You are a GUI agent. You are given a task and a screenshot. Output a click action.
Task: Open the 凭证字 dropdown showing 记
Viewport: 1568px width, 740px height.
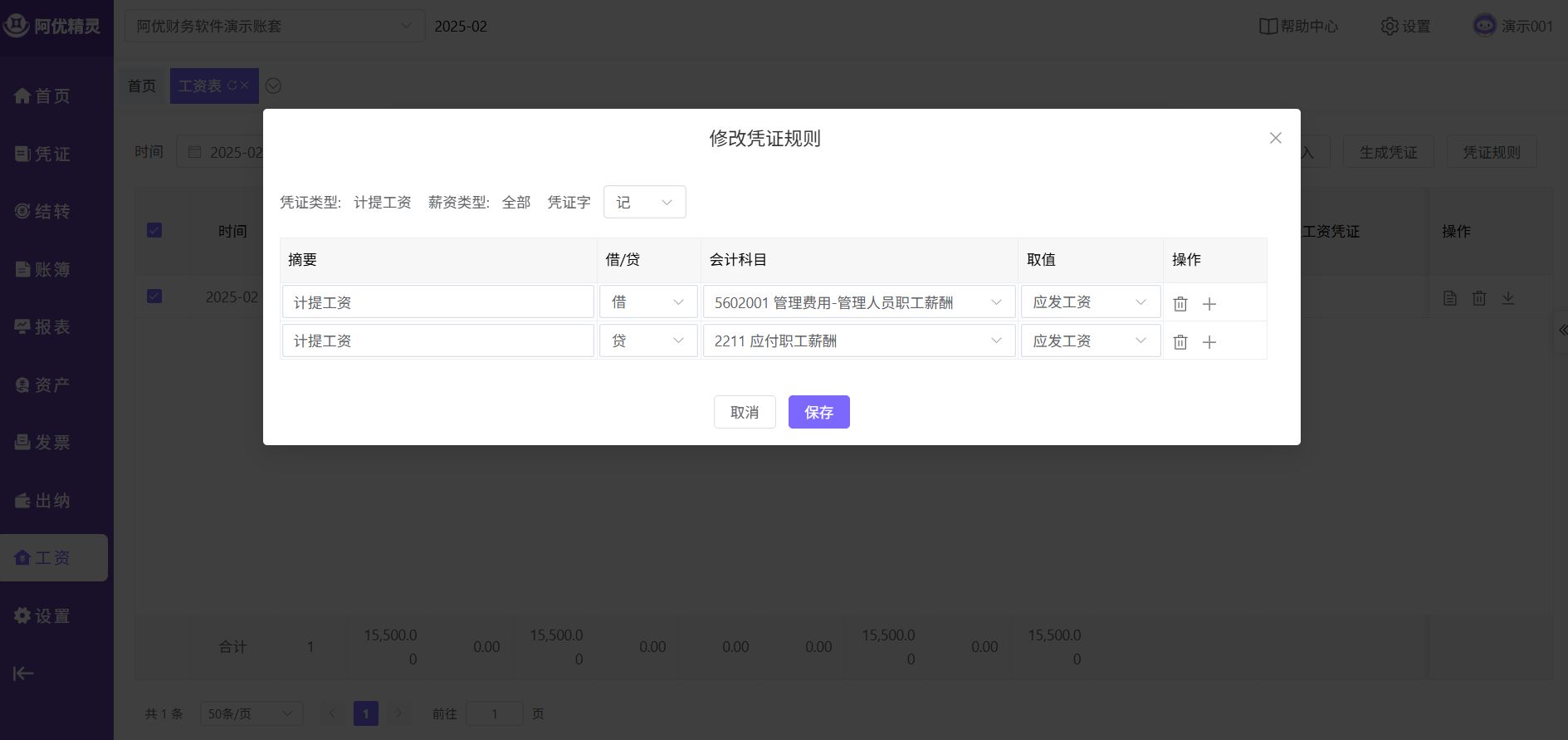point(644,203)
